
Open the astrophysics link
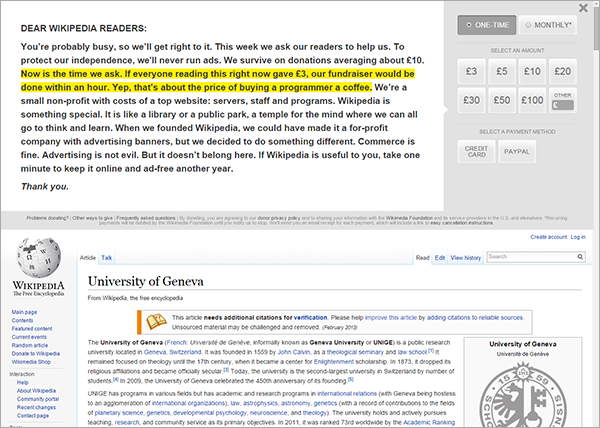pyautogui.click(x=260, y=403)
